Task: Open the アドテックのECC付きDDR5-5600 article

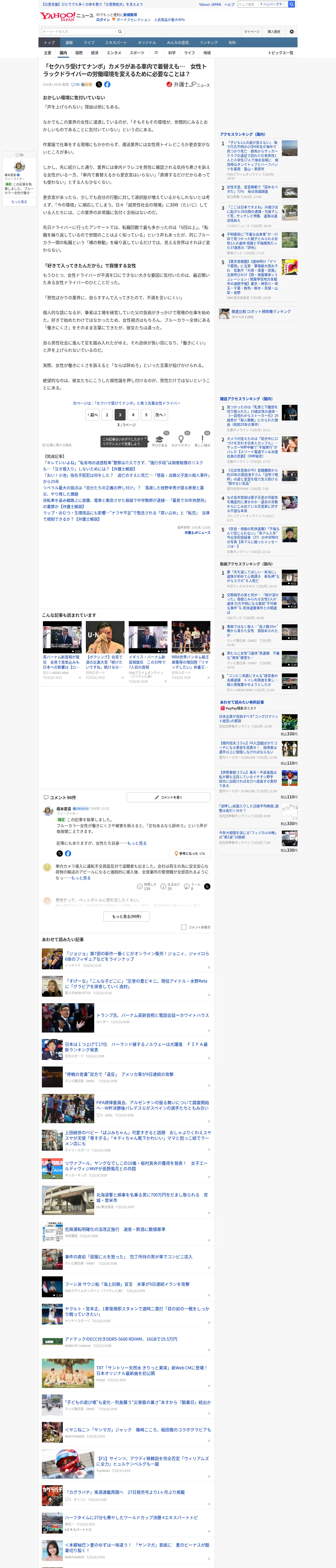Action: [121, 1339]
